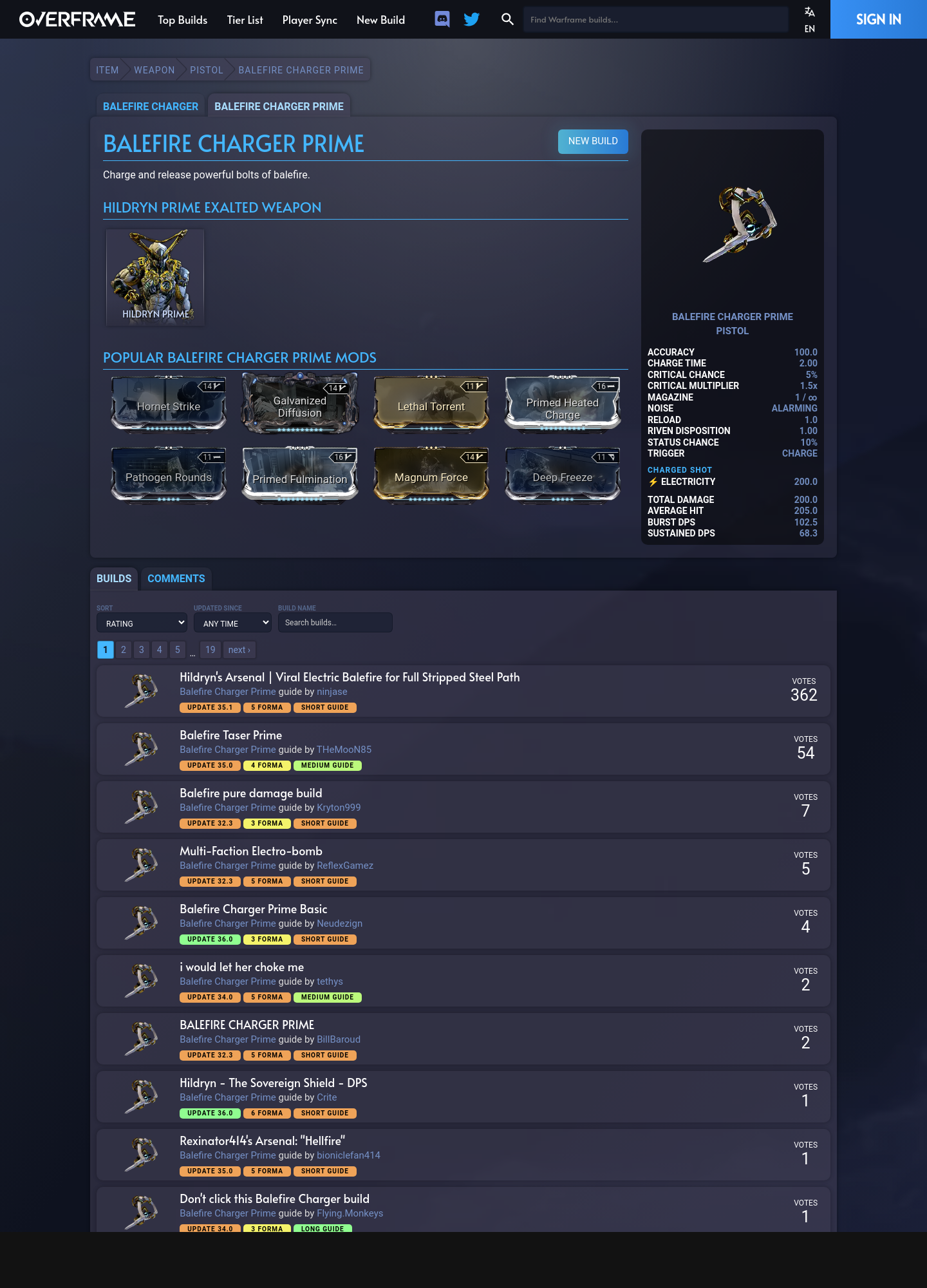Click weapon icon beside Don't click this build

[x=142, y=1212]
